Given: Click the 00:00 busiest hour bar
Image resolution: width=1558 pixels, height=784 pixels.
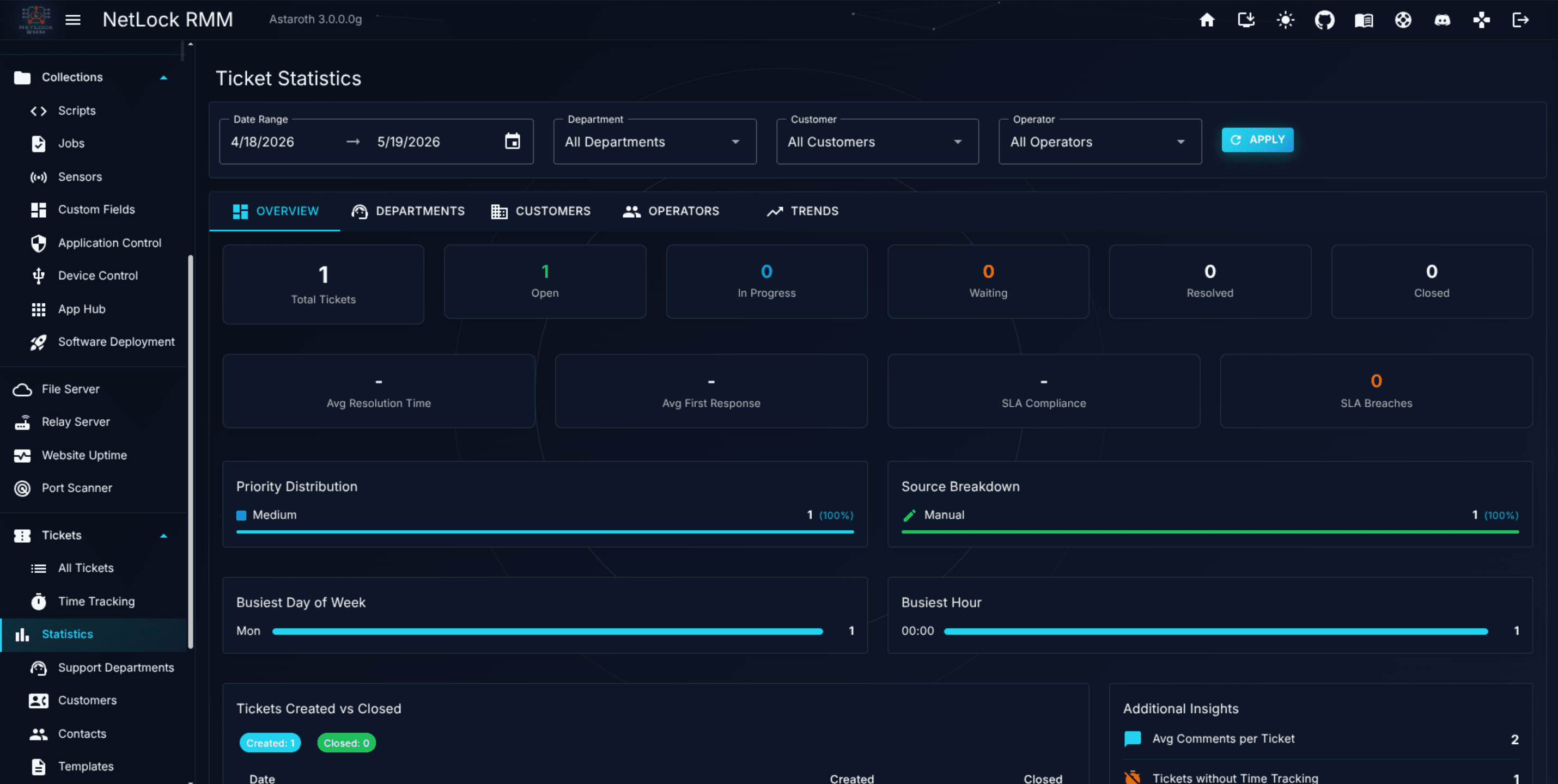Looking at the screenshot, I should (x=1216, y=631).
